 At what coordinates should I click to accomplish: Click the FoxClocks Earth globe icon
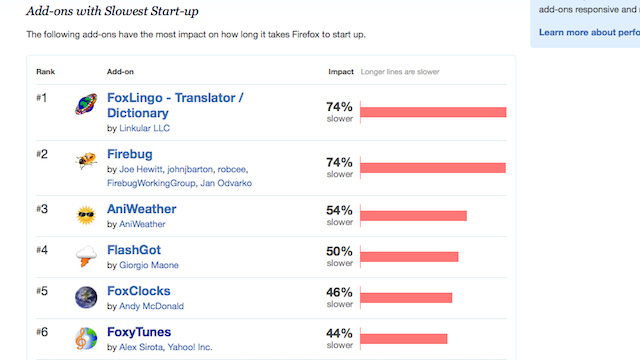[x=86, y=297]
